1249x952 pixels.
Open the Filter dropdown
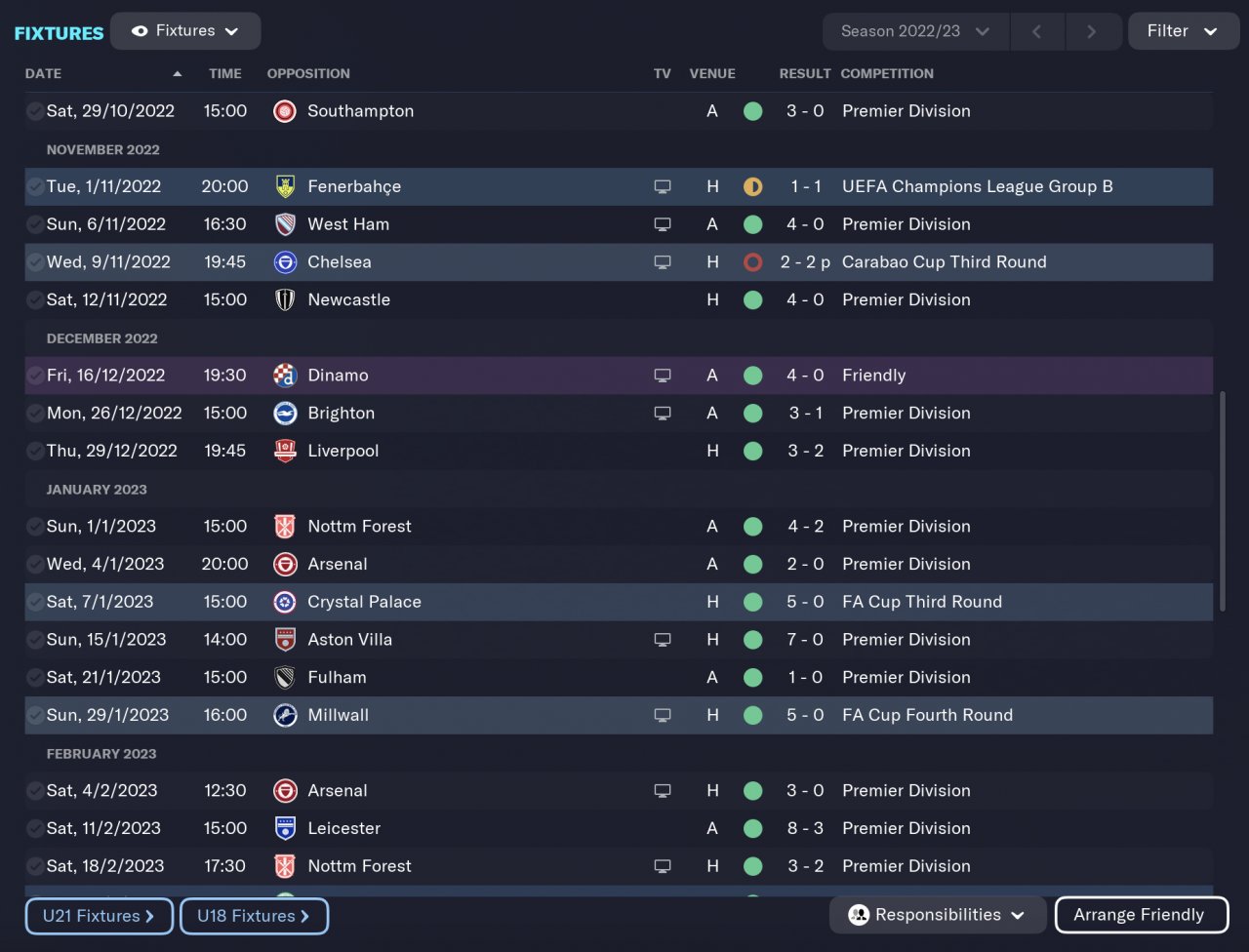click(1183, 31)
